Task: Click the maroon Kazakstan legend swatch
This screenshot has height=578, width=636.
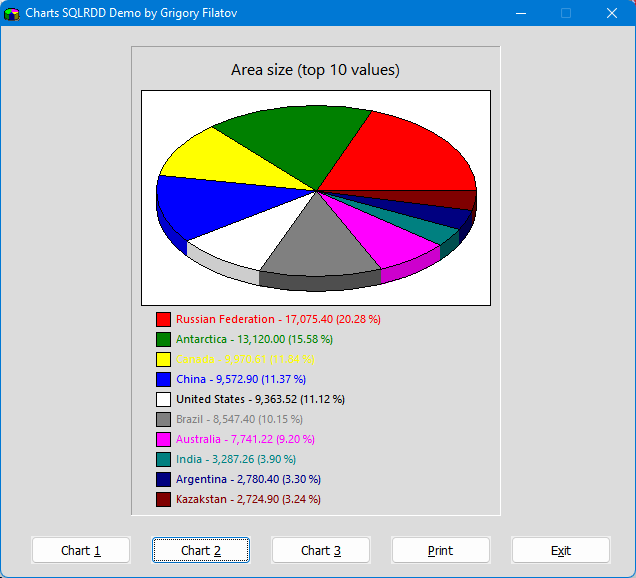Action: [x=163, y=499]
